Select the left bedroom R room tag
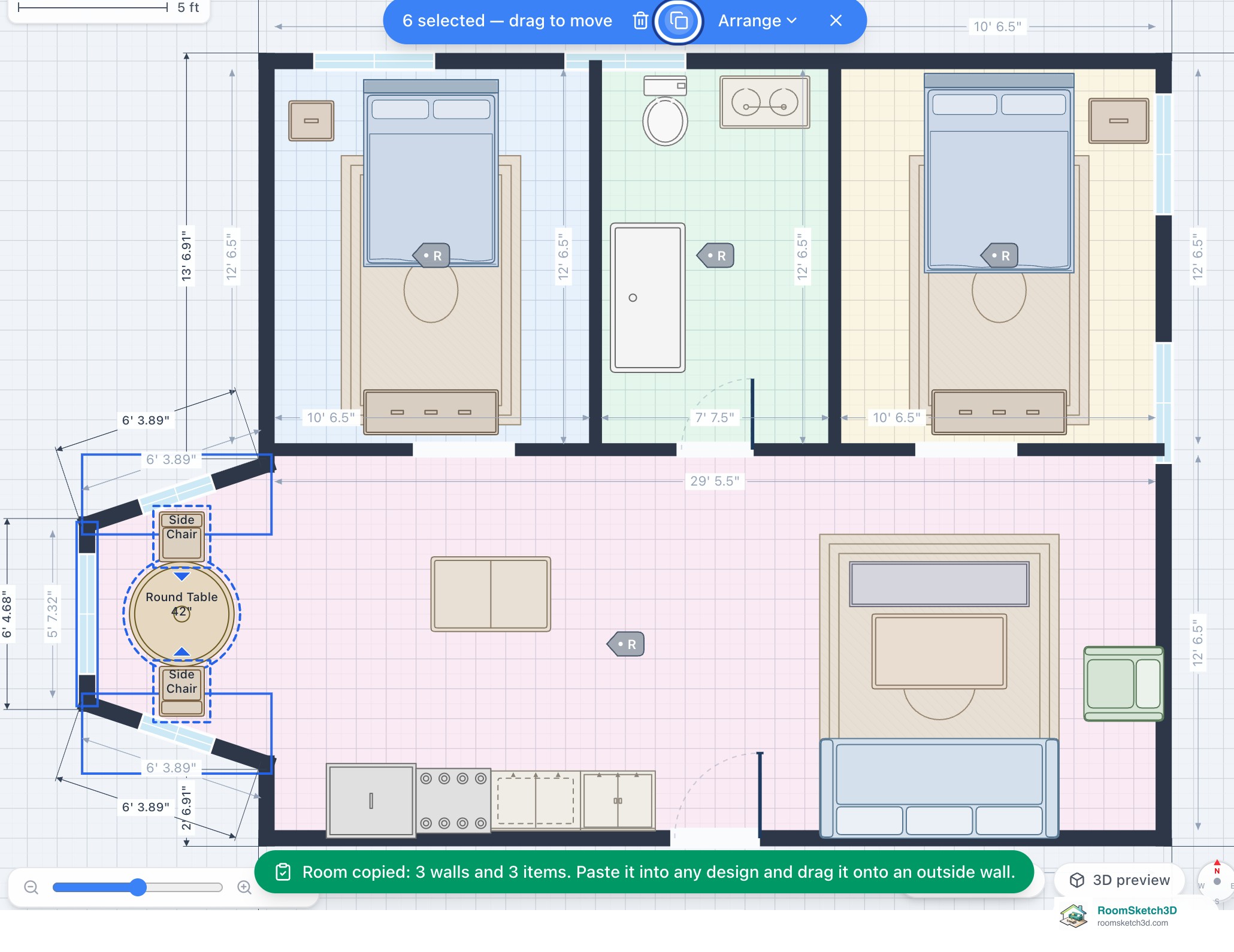 (x=431, y=256)
